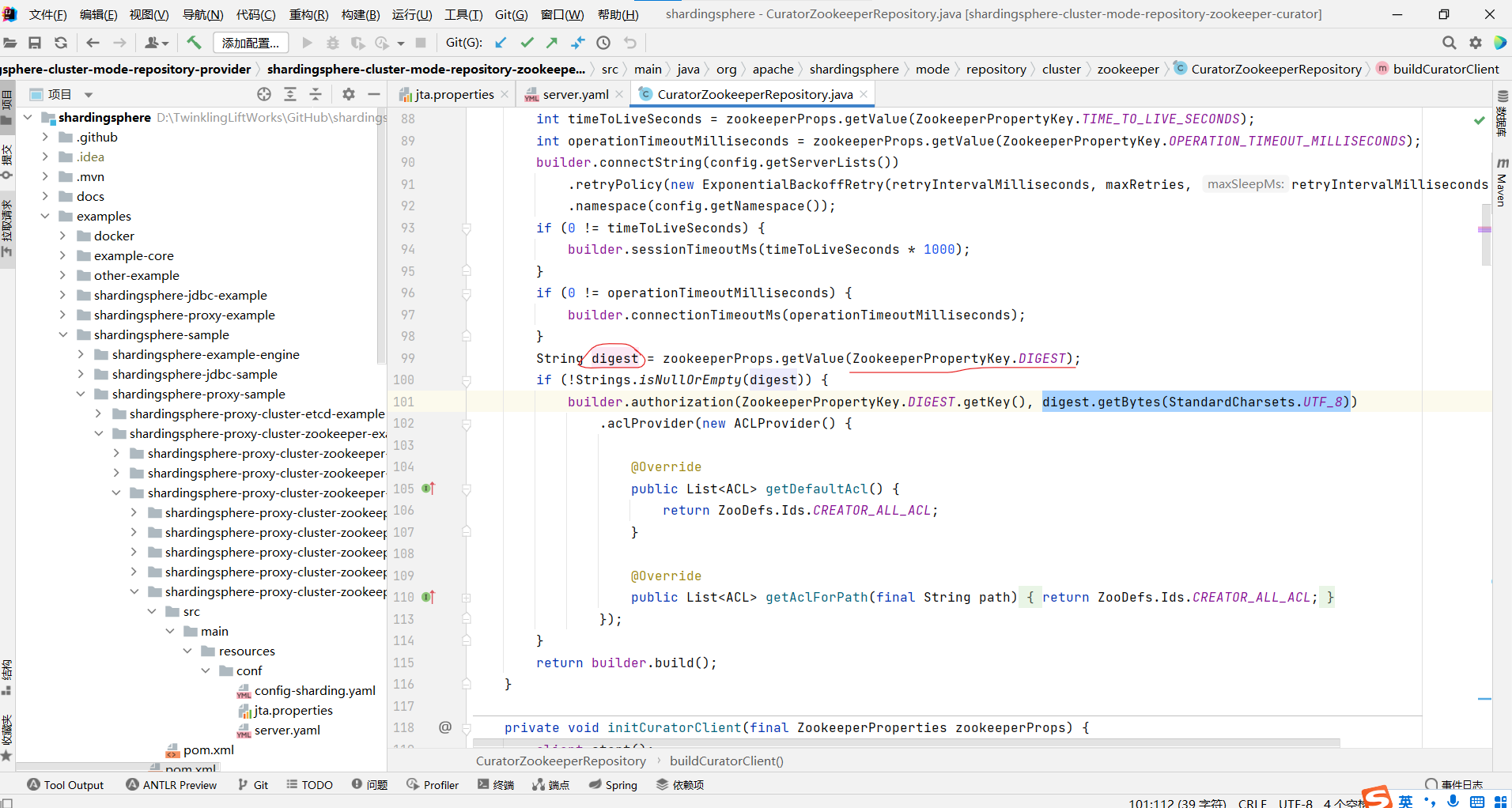Expand the docker folder

[x=63, y=236]
